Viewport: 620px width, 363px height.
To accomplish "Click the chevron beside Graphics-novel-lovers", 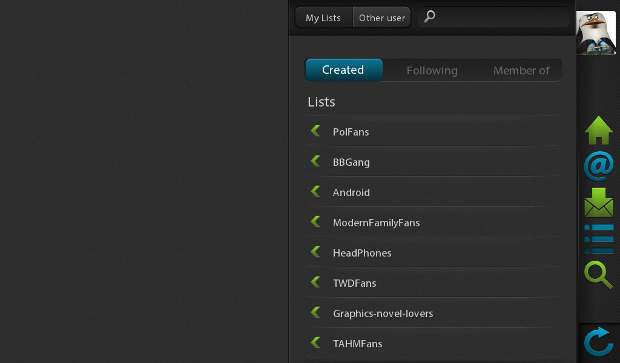I will [315, 312].
